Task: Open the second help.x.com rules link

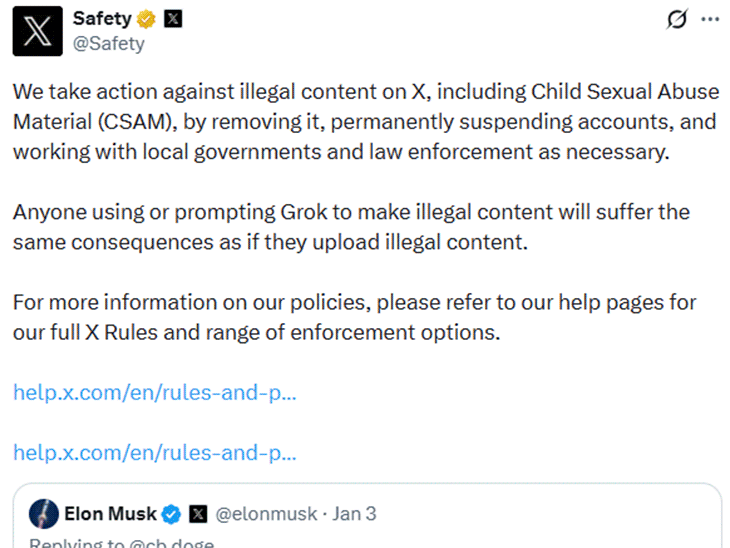Action: [x=155, y=452]
